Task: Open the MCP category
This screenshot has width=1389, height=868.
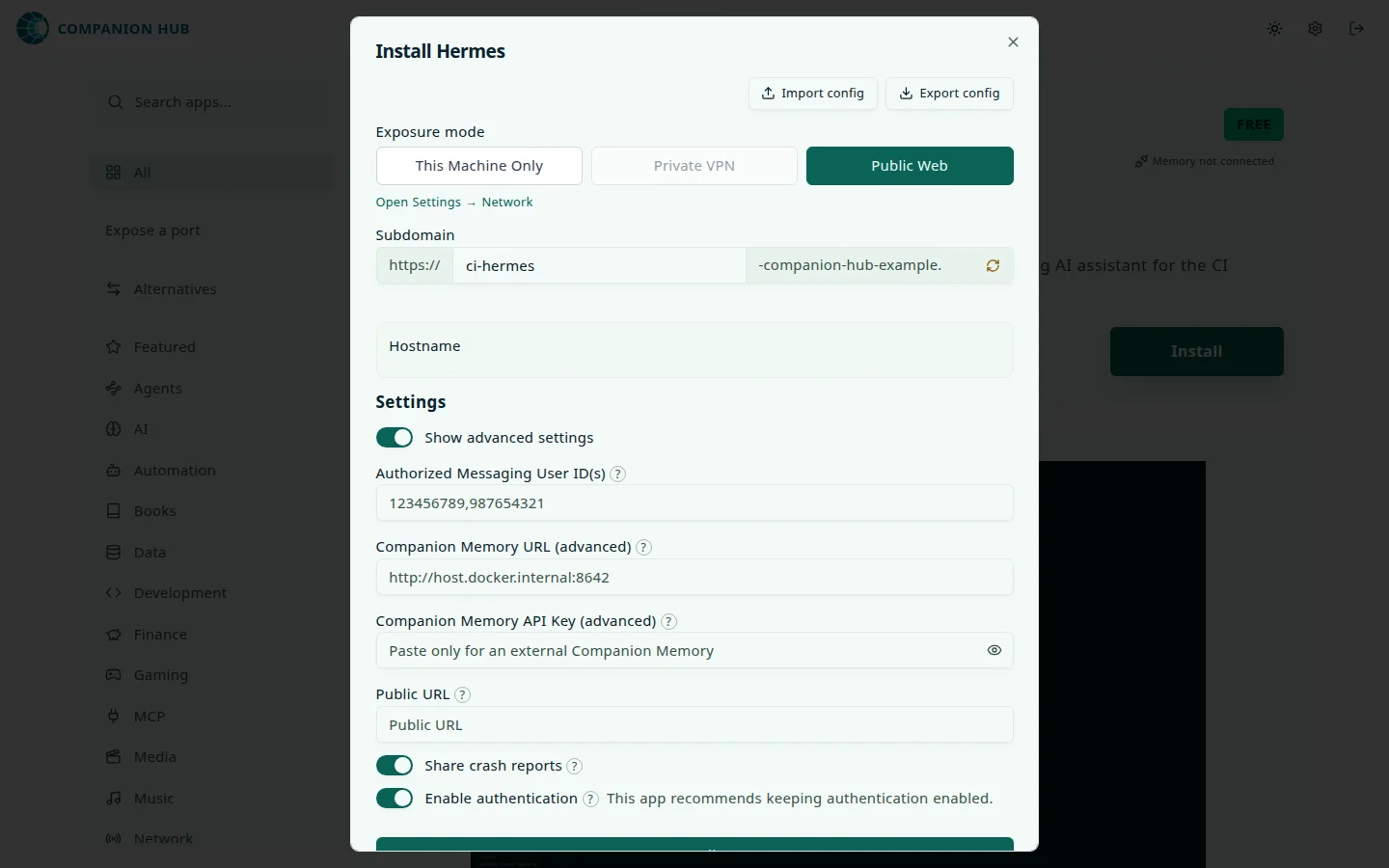Action: pos(211,717)
